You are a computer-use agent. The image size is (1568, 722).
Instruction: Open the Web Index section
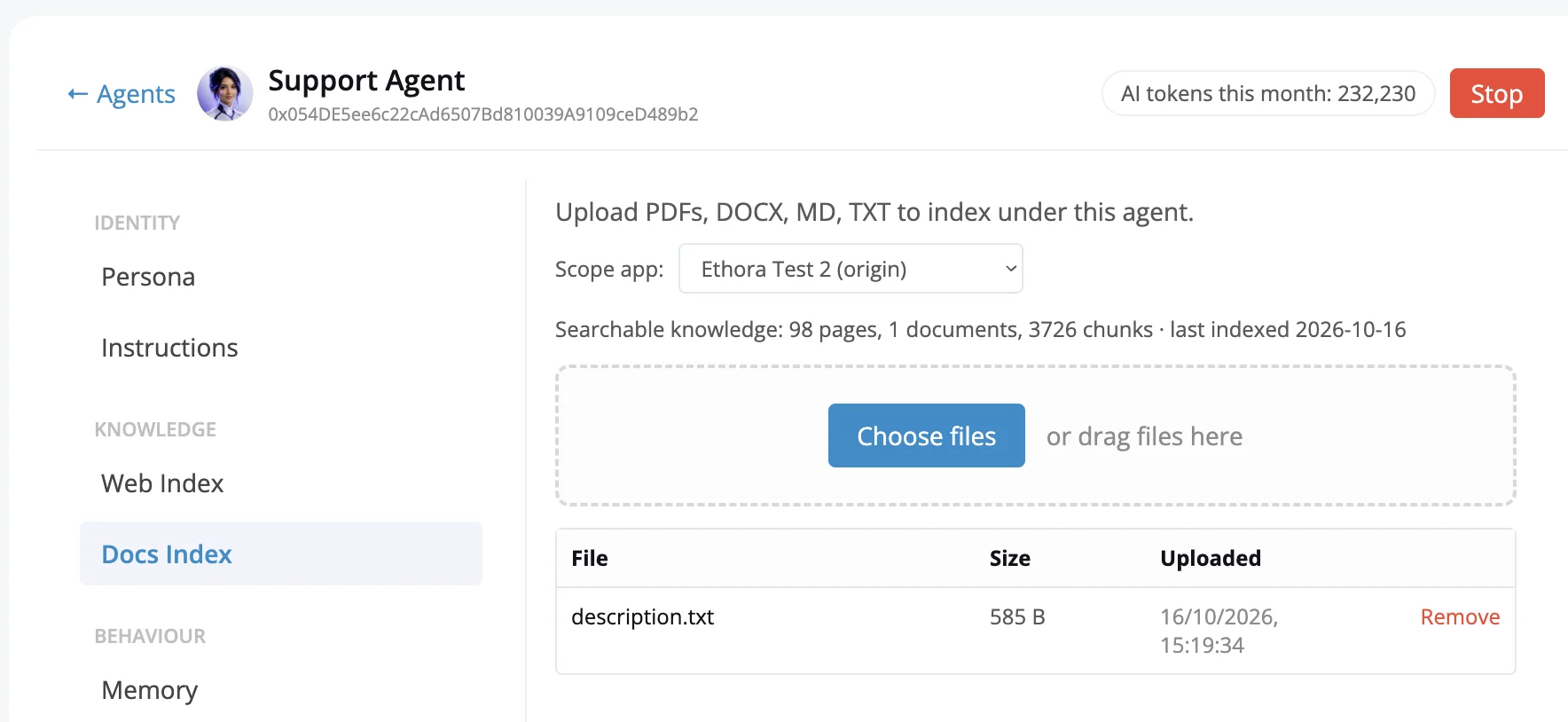click(x=162, y=483)
